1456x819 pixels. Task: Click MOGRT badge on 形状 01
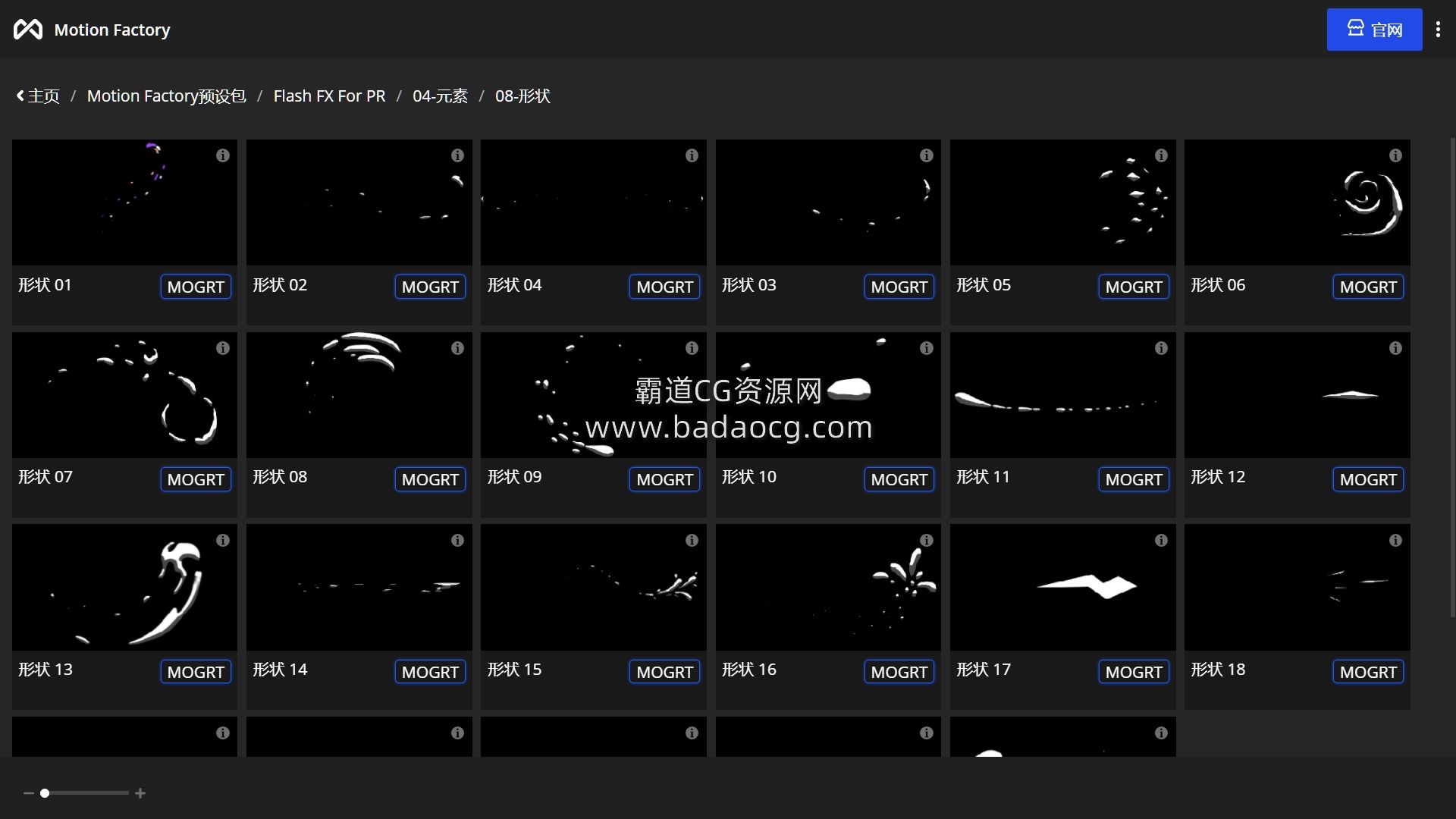point(196,287)
